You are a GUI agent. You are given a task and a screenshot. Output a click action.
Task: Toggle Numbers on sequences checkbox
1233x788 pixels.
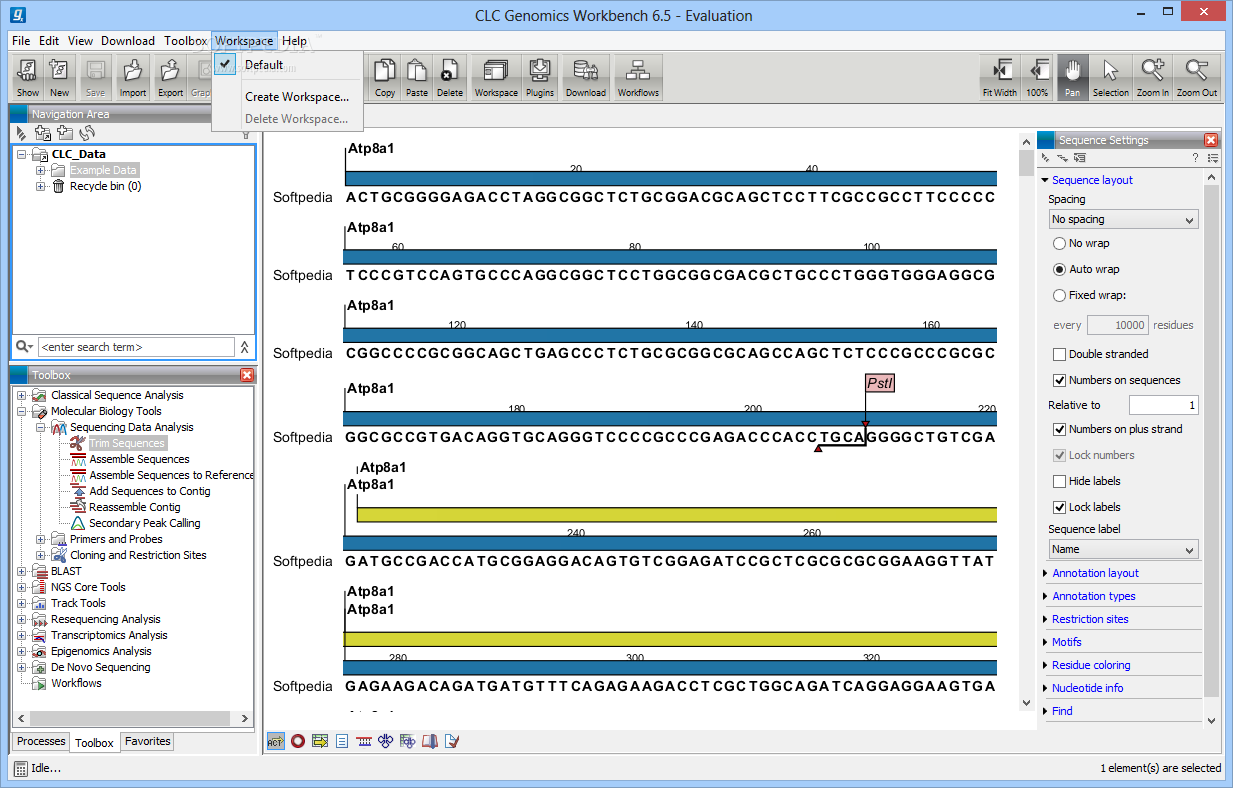pyautogui.click(x=1059, y=380)
